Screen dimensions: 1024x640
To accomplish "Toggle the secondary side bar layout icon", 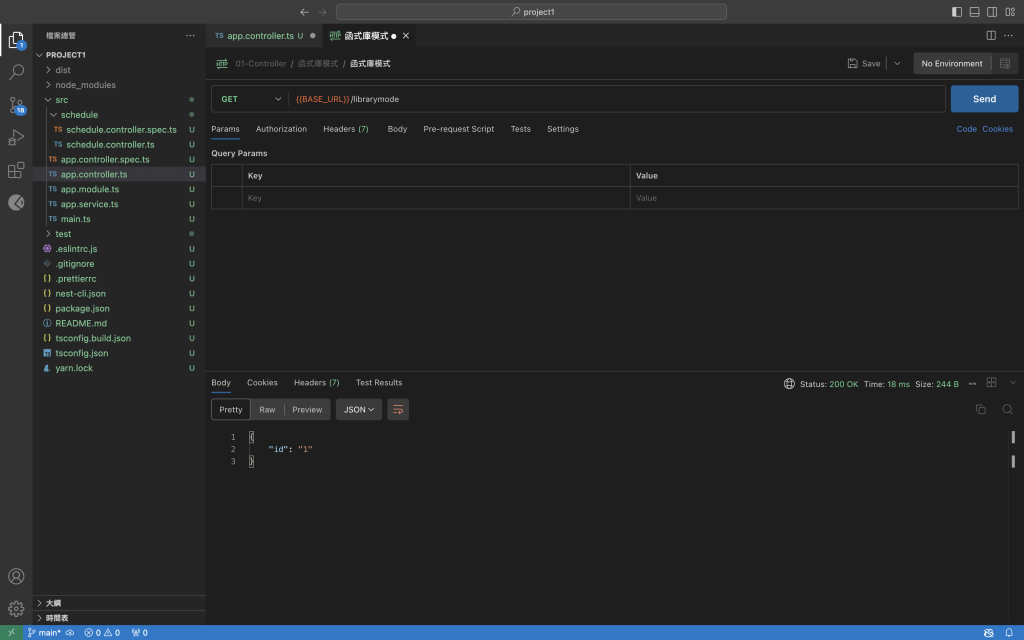I will (x=992, y=12).
